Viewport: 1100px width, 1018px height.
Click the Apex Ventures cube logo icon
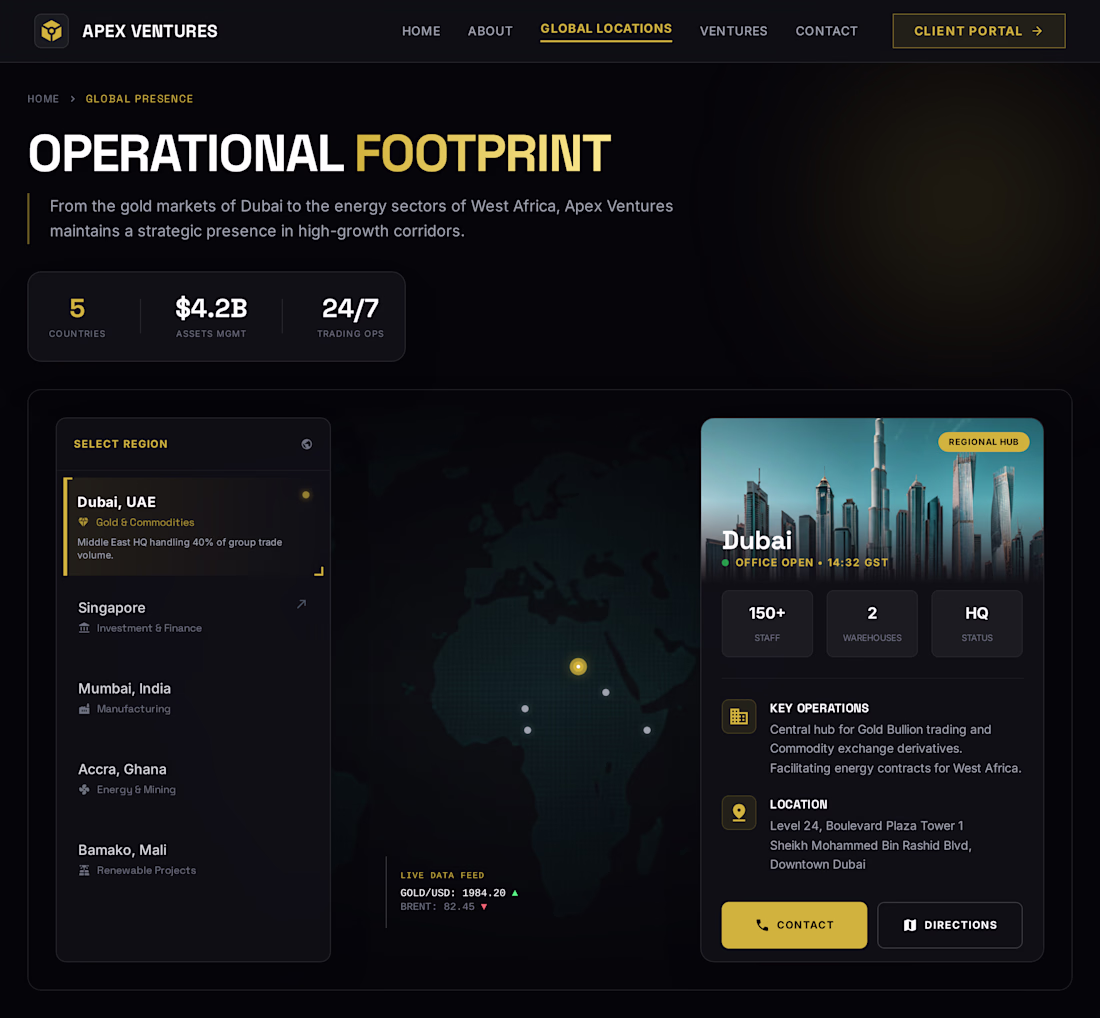click(x=51, y=31)
